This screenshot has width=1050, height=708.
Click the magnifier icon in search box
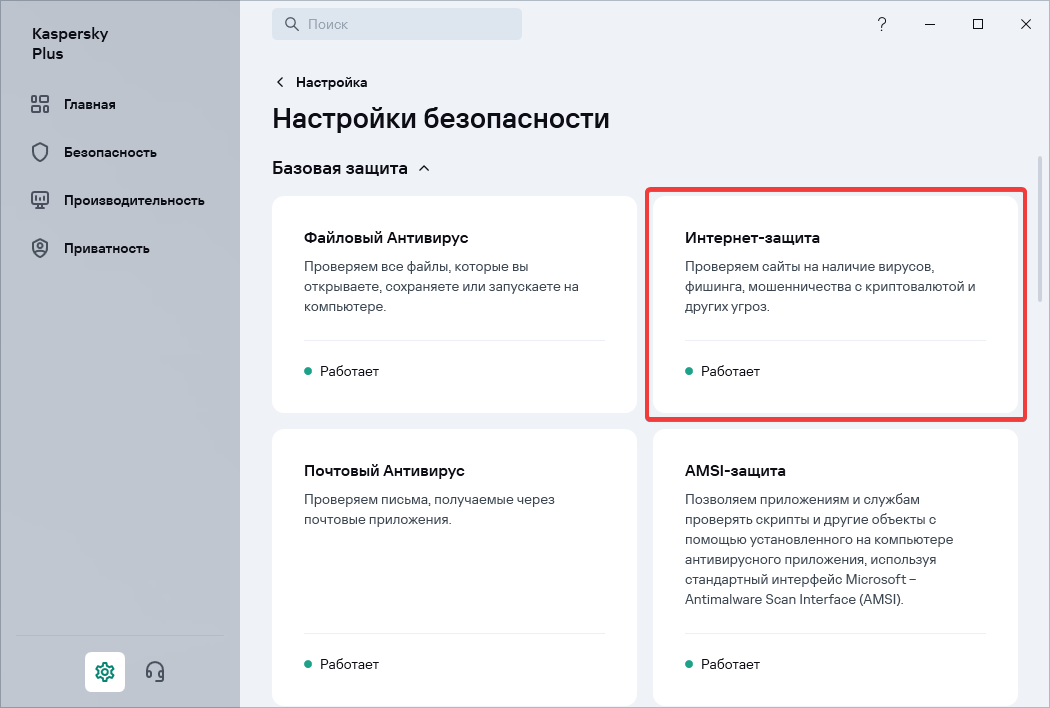click(291, 24)
